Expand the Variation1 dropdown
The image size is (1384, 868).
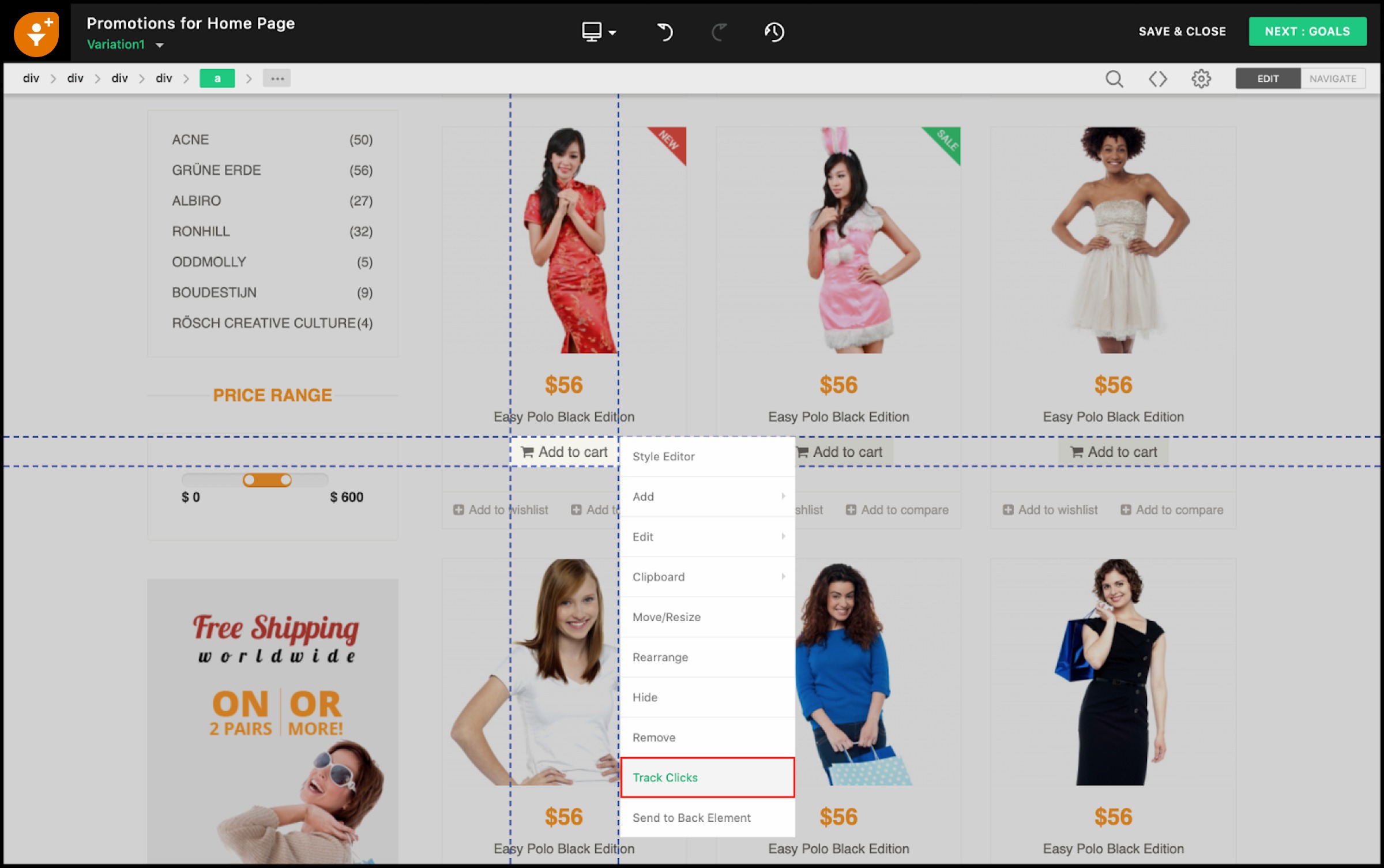click(160, 45)
